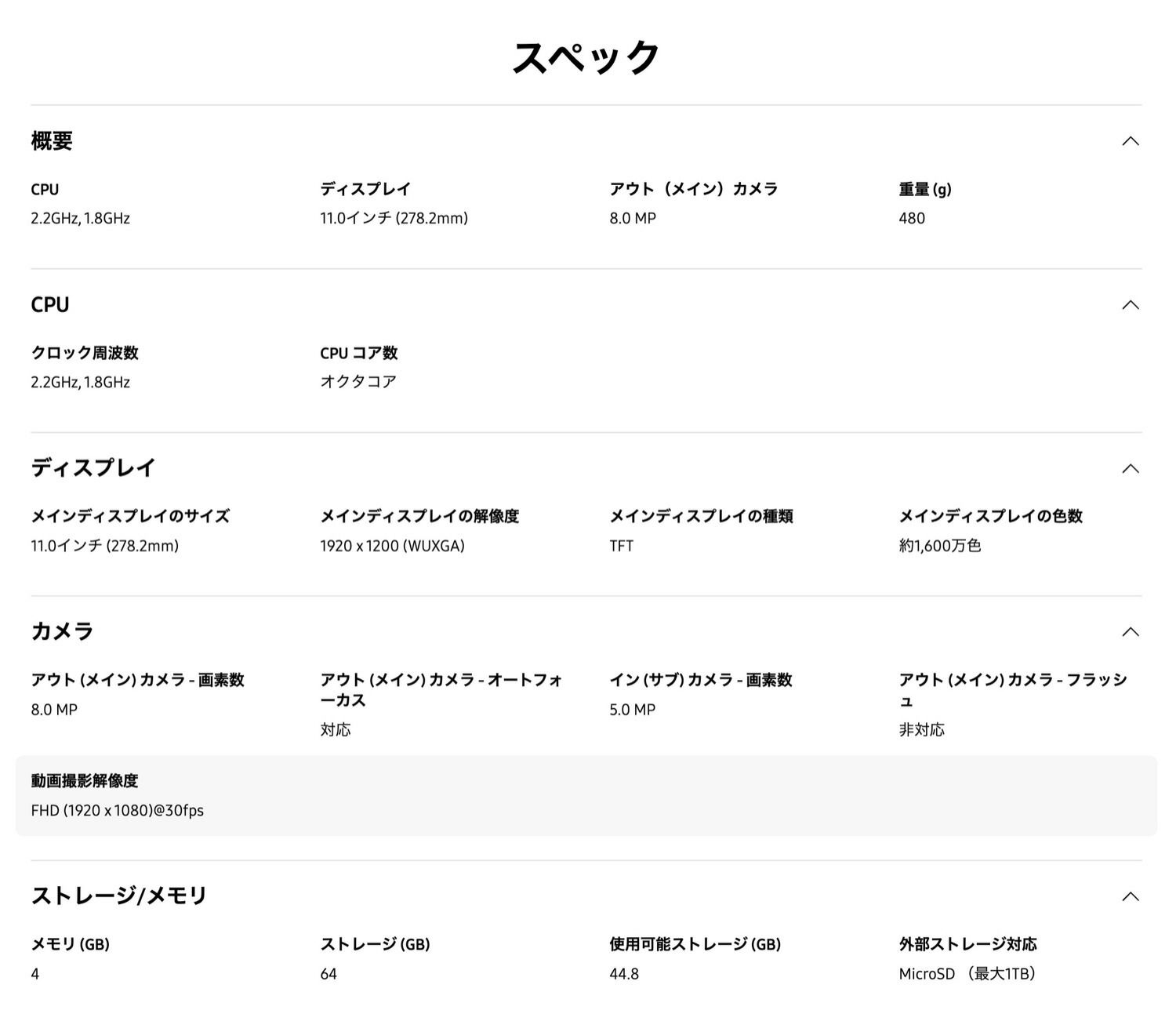Click the 概要 section heading
Viewport: 1176px width, 1021px height.
point(52,141)
